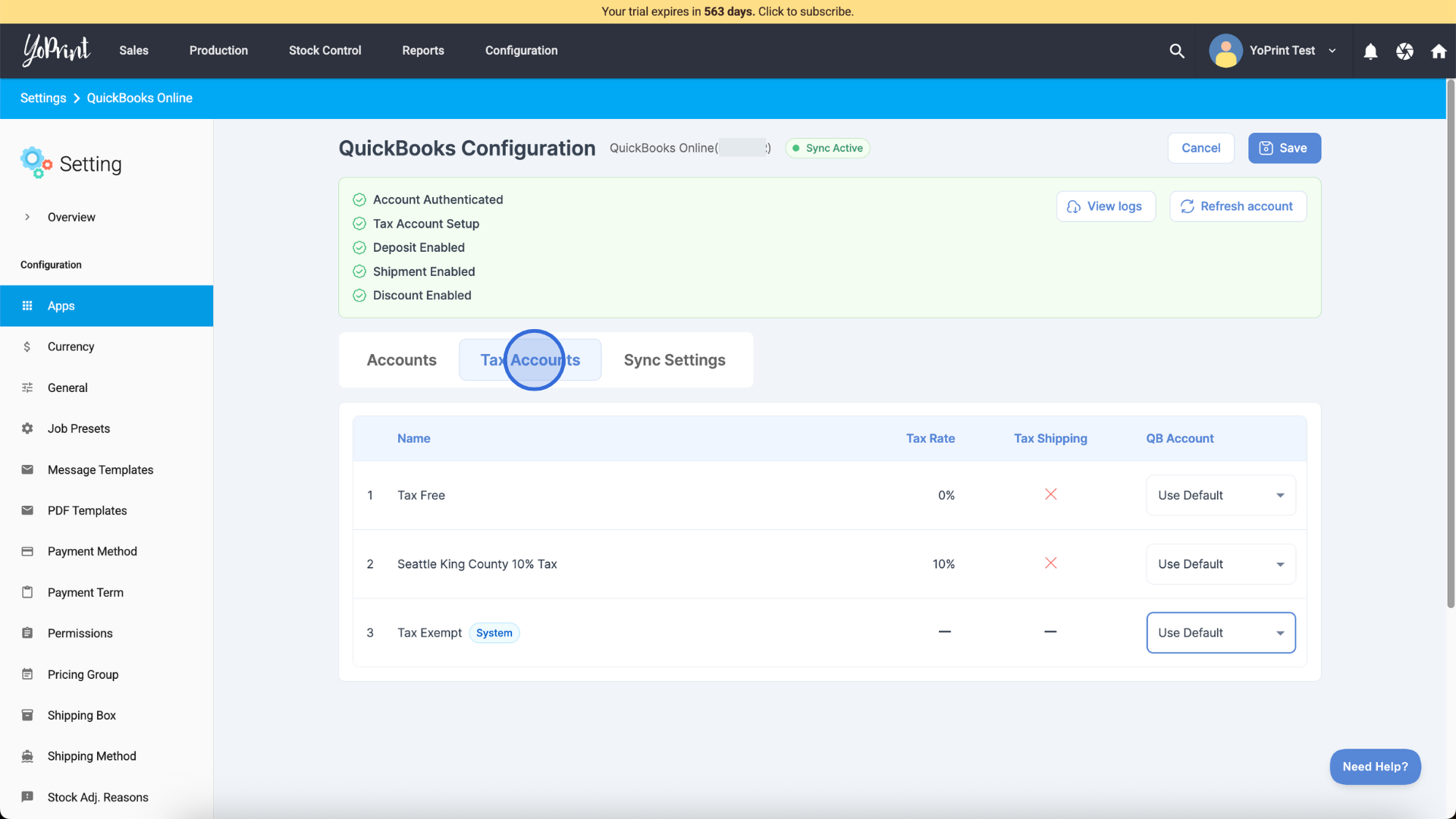Click the YoPrint logo
This screenshot has height=819, width=1456.
(56, 50)
